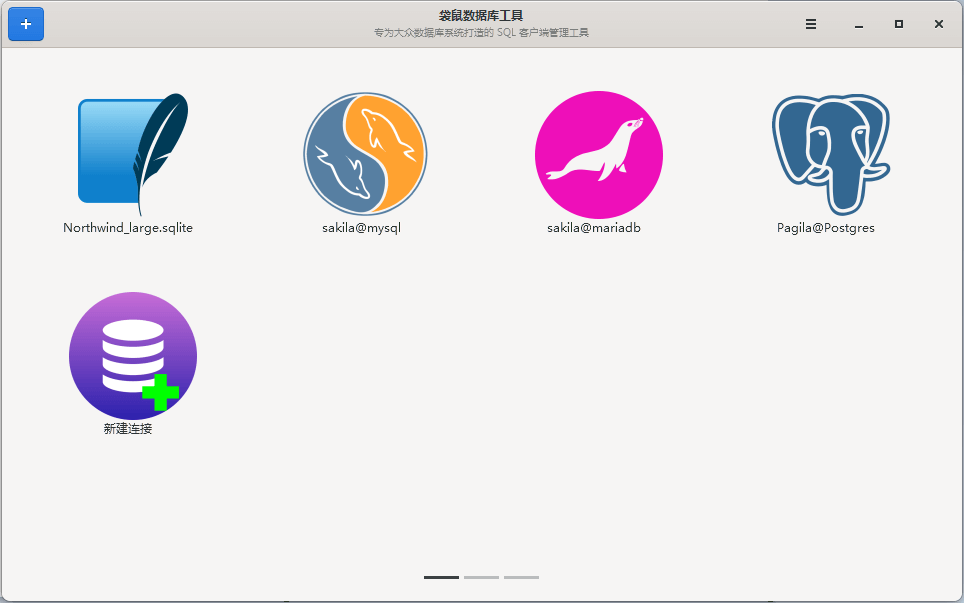964x603 pixels.
Task: Open the Northwind SQLite feather icon
Action: [132, 153]
